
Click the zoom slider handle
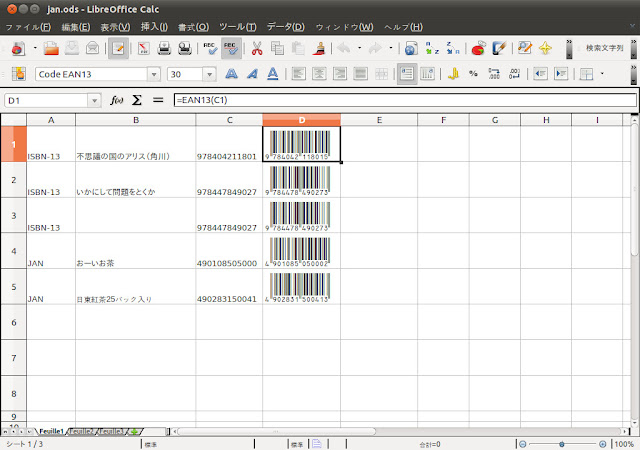pos(562,444)
